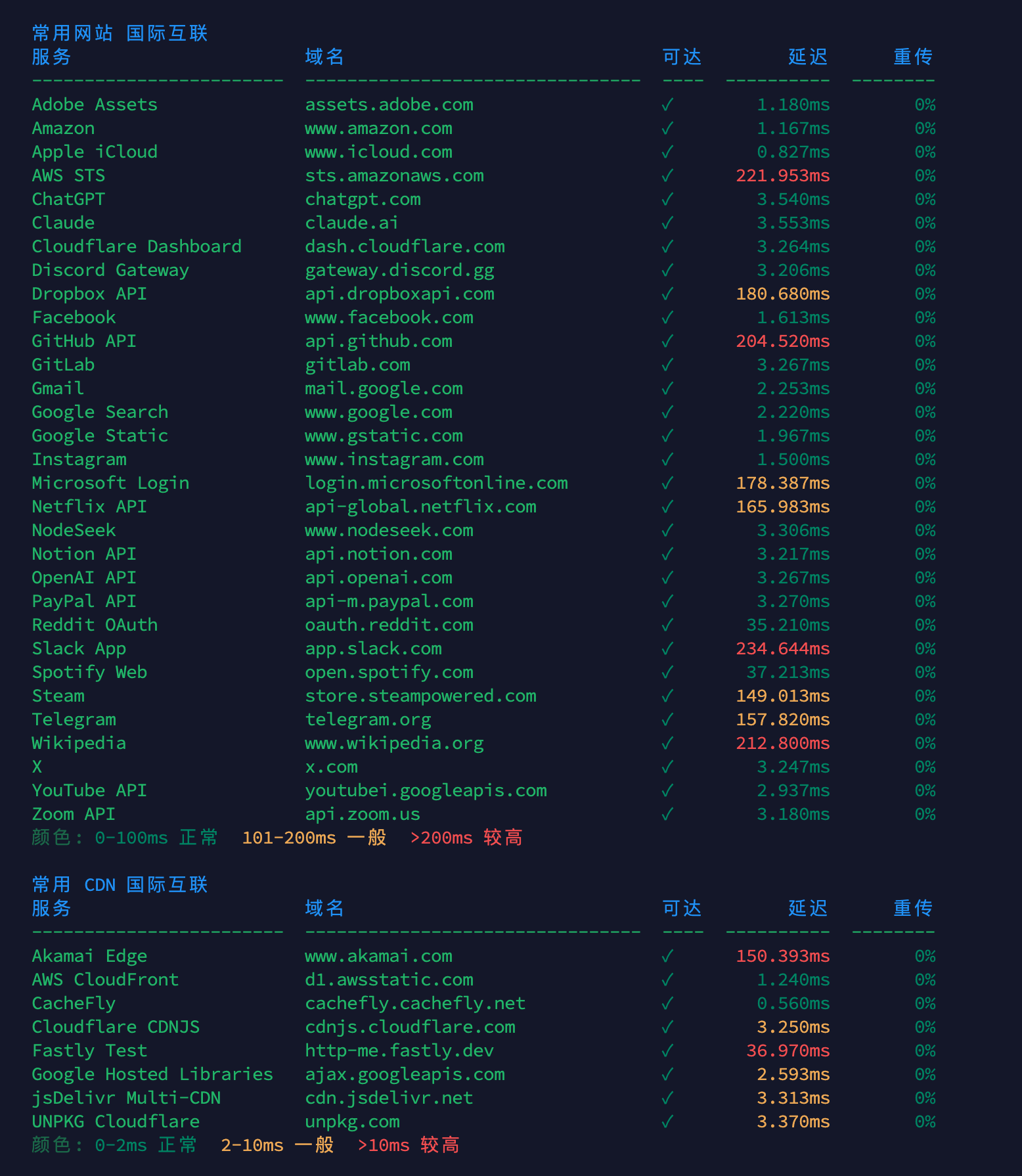The image size is (1022, 1176).
Task: Select the Zoom API service name
Action: 74,814
